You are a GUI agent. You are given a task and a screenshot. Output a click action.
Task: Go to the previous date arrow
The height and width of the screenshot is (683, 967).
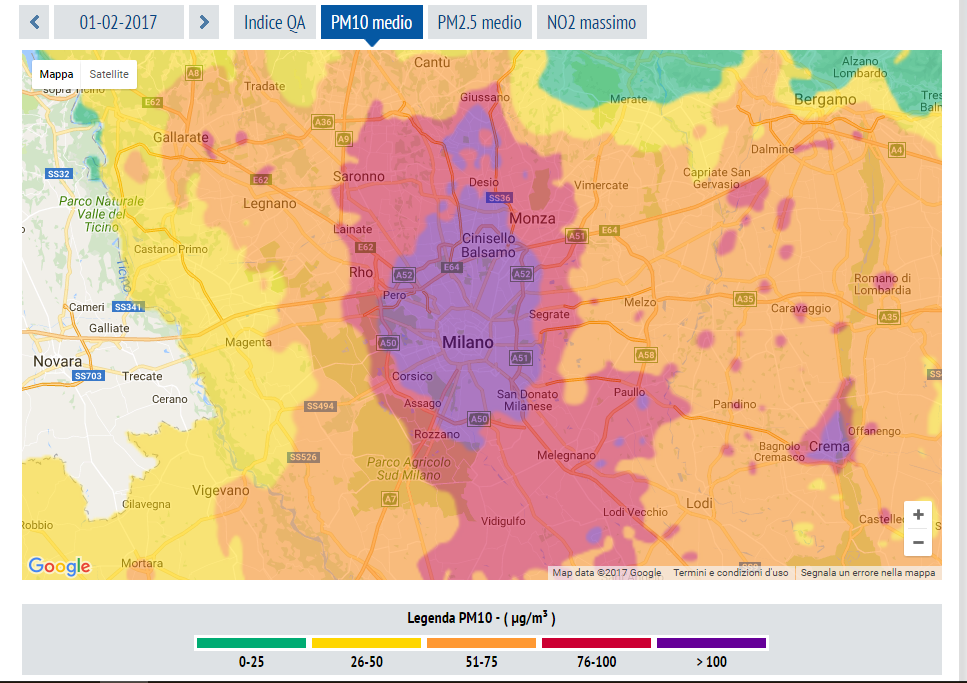coord(35,22)
